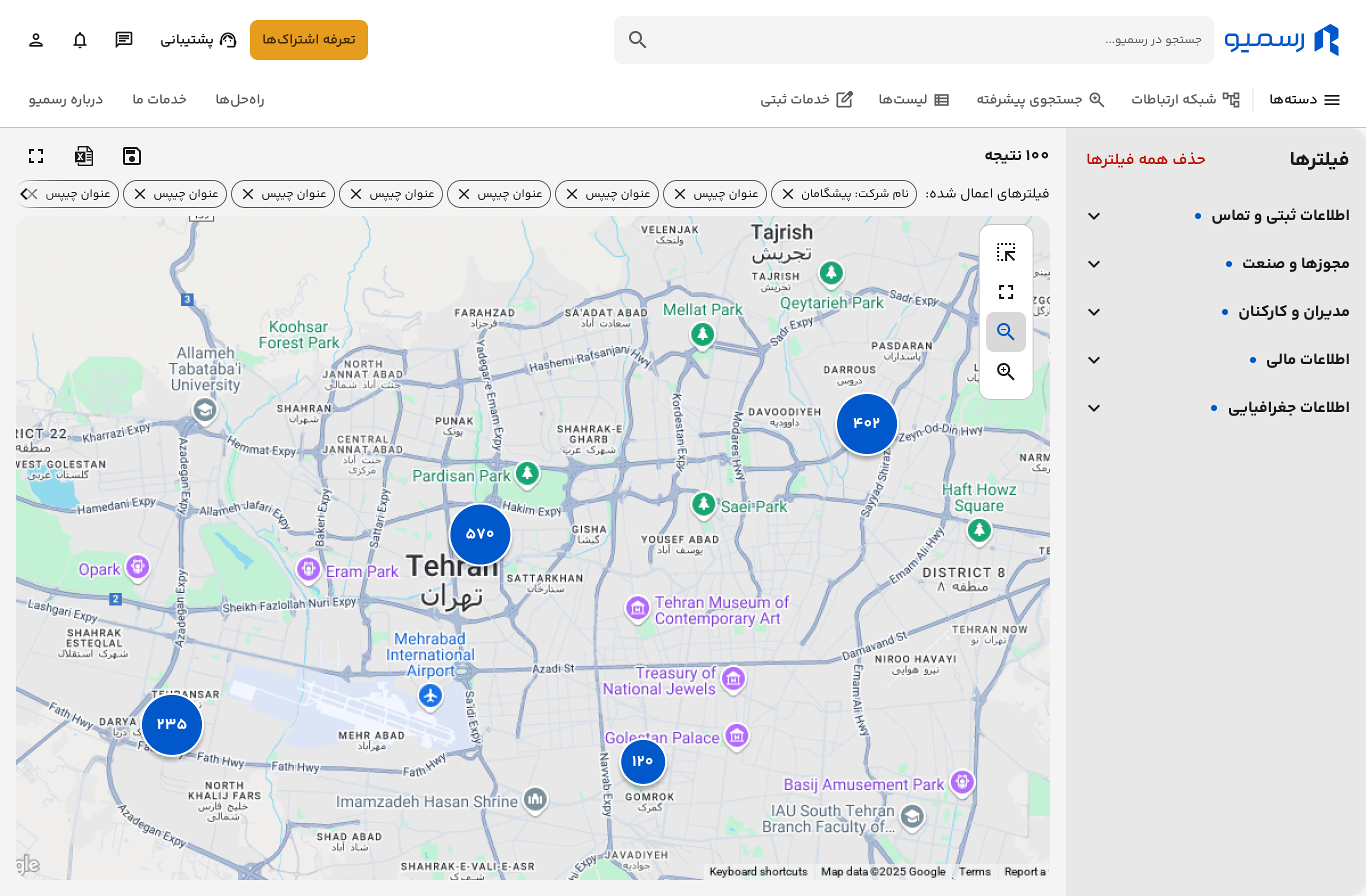
Task: Click the تعرفه اشتراک‌ها orange button
Action: (x=309, y=39)
